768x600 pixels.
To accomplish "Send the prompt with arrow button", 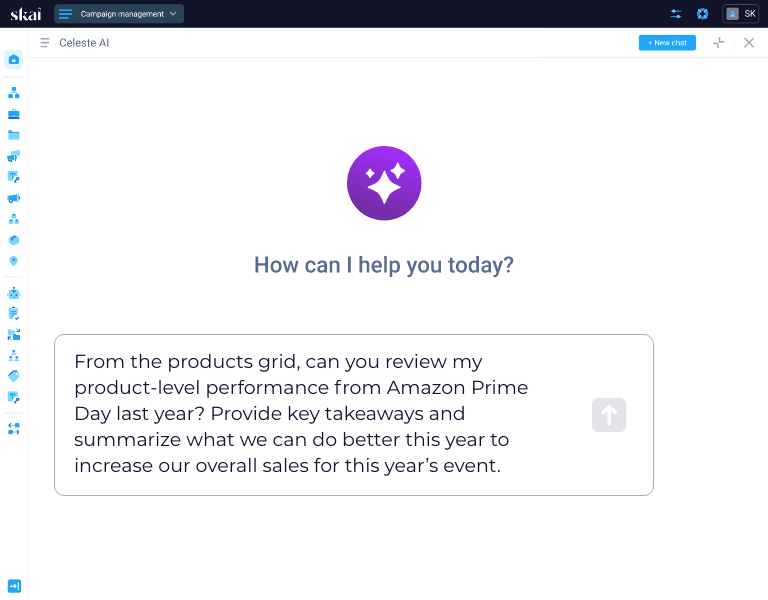I will point(609,415).
